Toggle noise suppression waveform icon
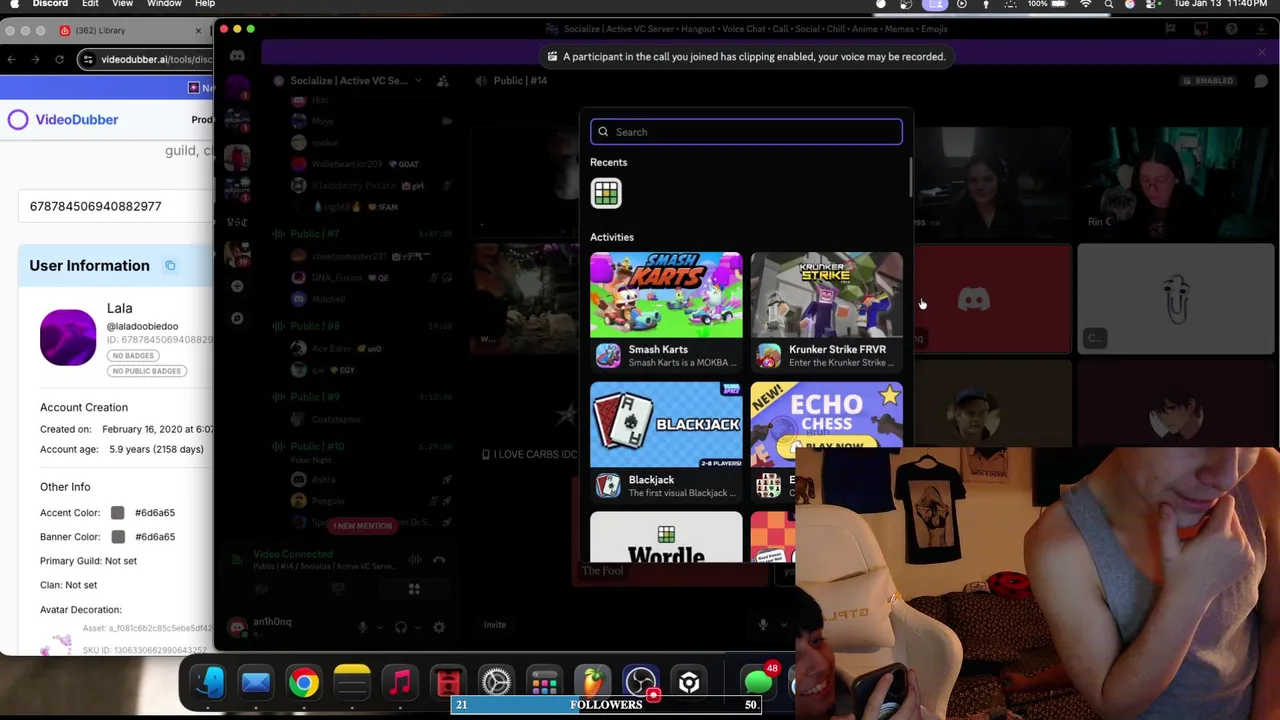This screenshot has height=720, width=1280. pos(415,560)
